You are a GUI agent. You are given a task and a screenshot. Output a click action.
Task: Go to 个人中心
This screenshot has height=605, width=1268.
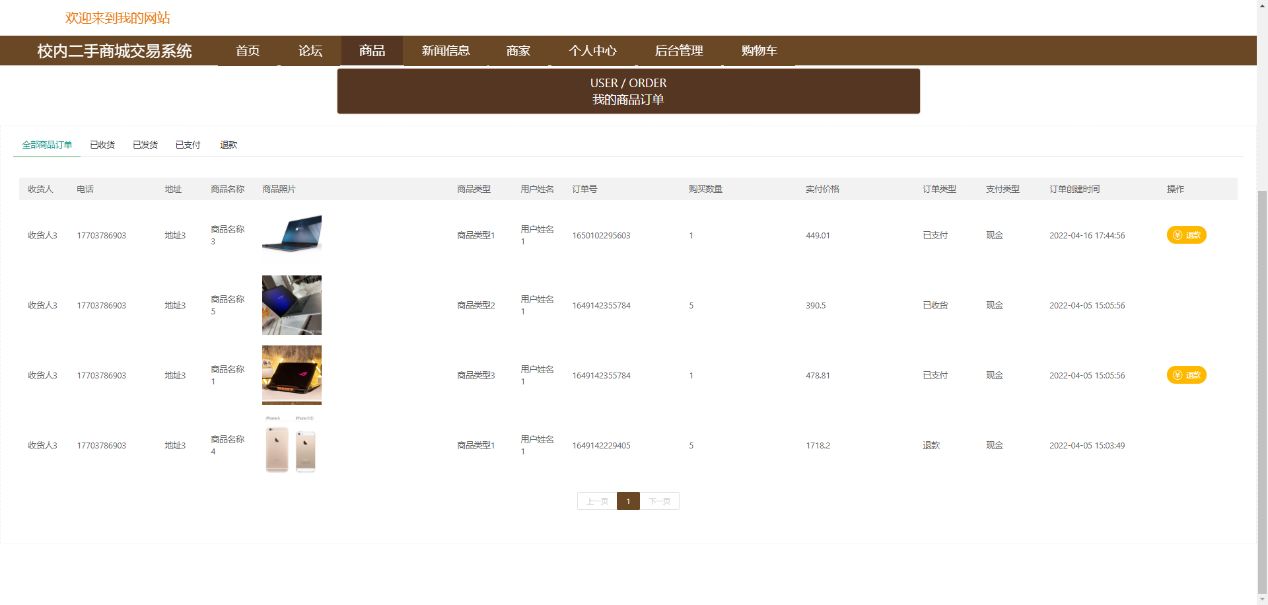tap(593, 51)
